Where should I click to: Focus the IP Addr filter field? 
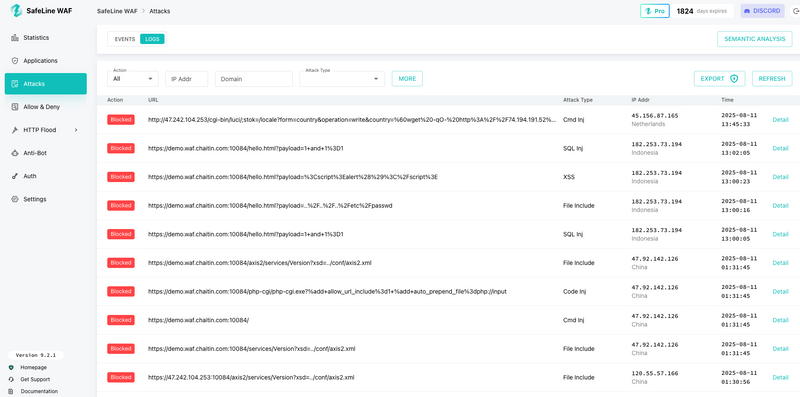(187, 79)
